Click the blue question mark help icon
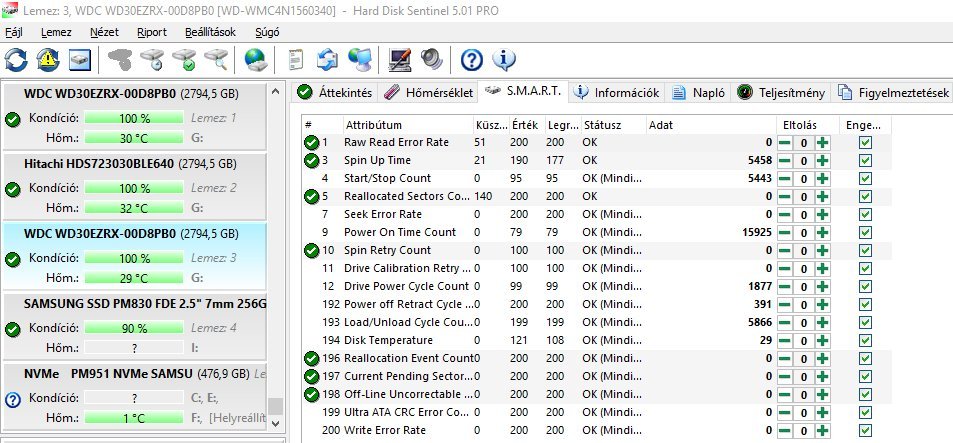This screenshot has height=443, width=953. (x=472, y=60)
